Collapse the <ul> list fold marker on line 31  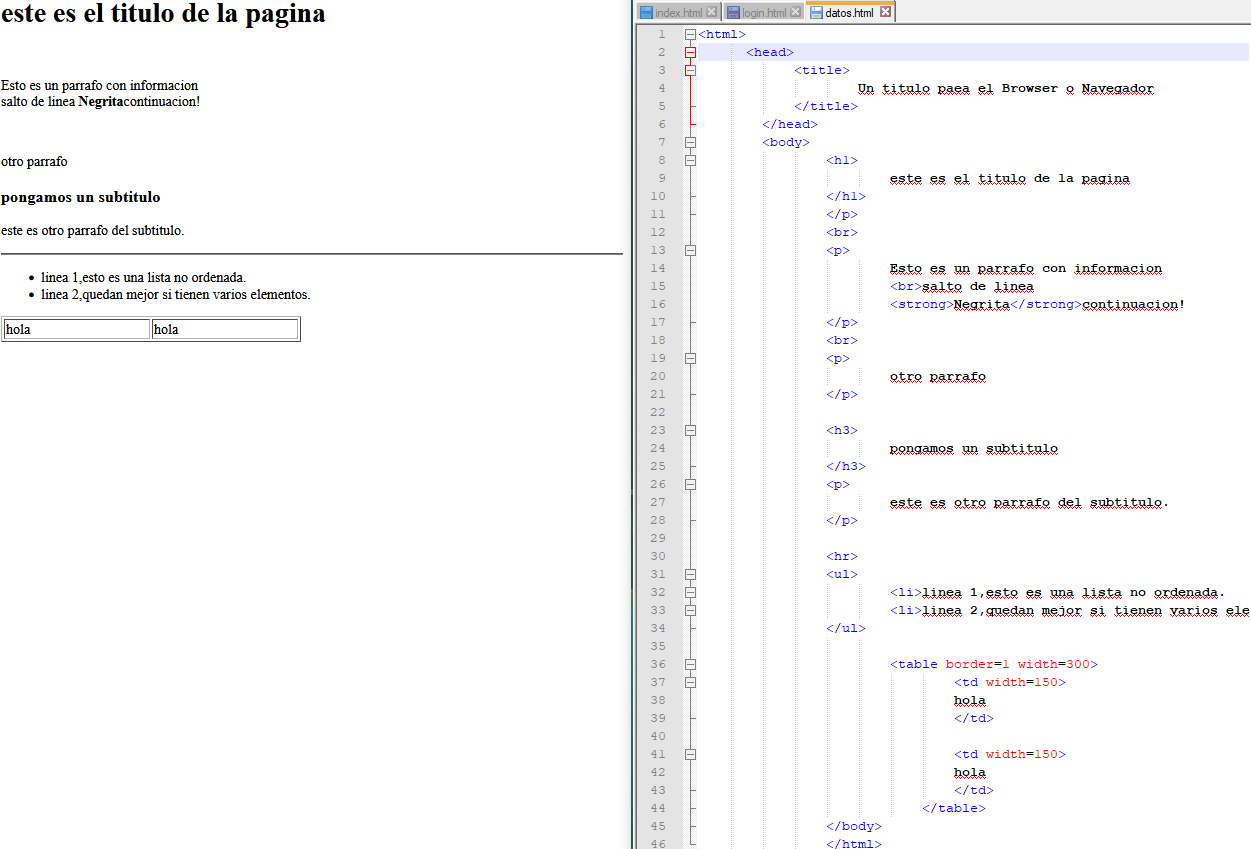coord(690,574)
